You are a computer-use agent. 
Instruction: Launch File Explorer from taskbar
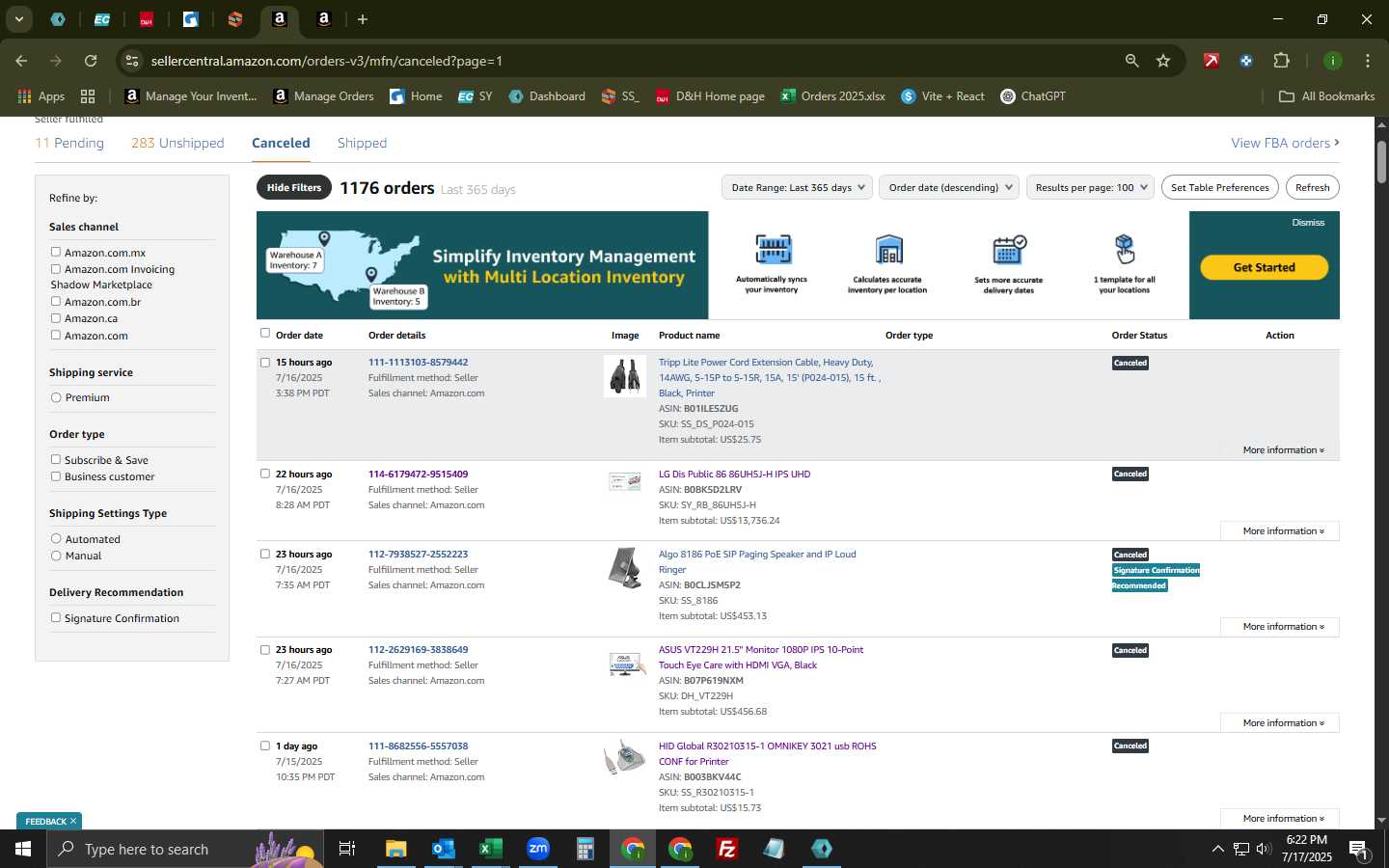[x=396, y=849]
